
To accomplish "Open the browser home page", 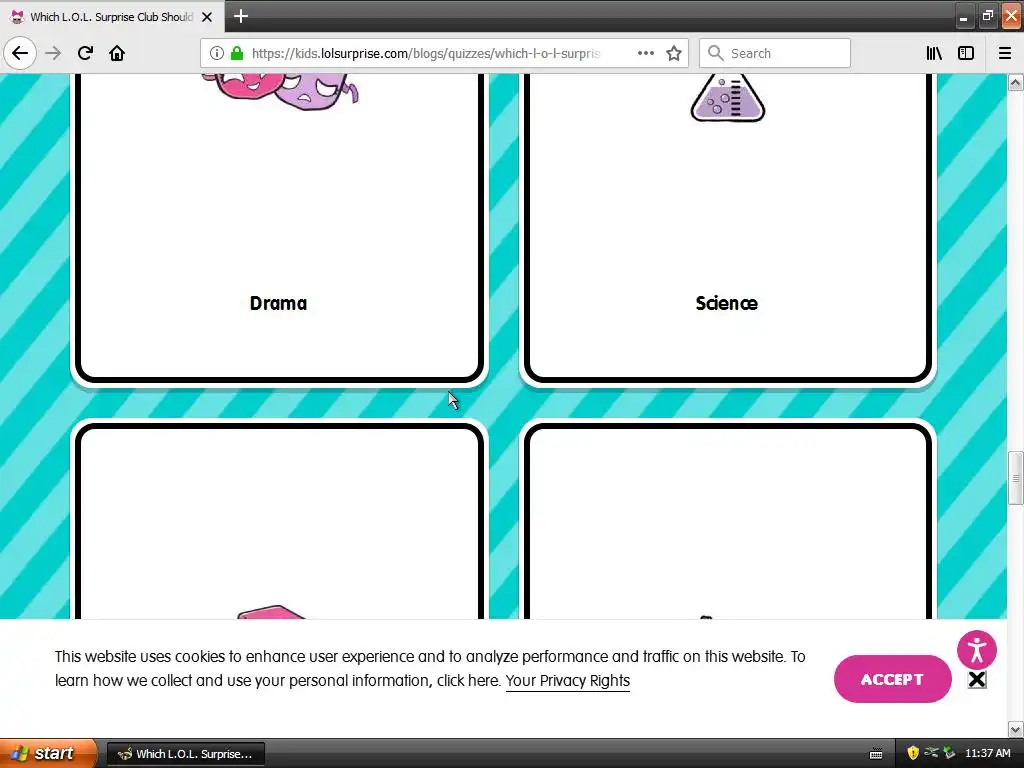I will click(117, 53).
